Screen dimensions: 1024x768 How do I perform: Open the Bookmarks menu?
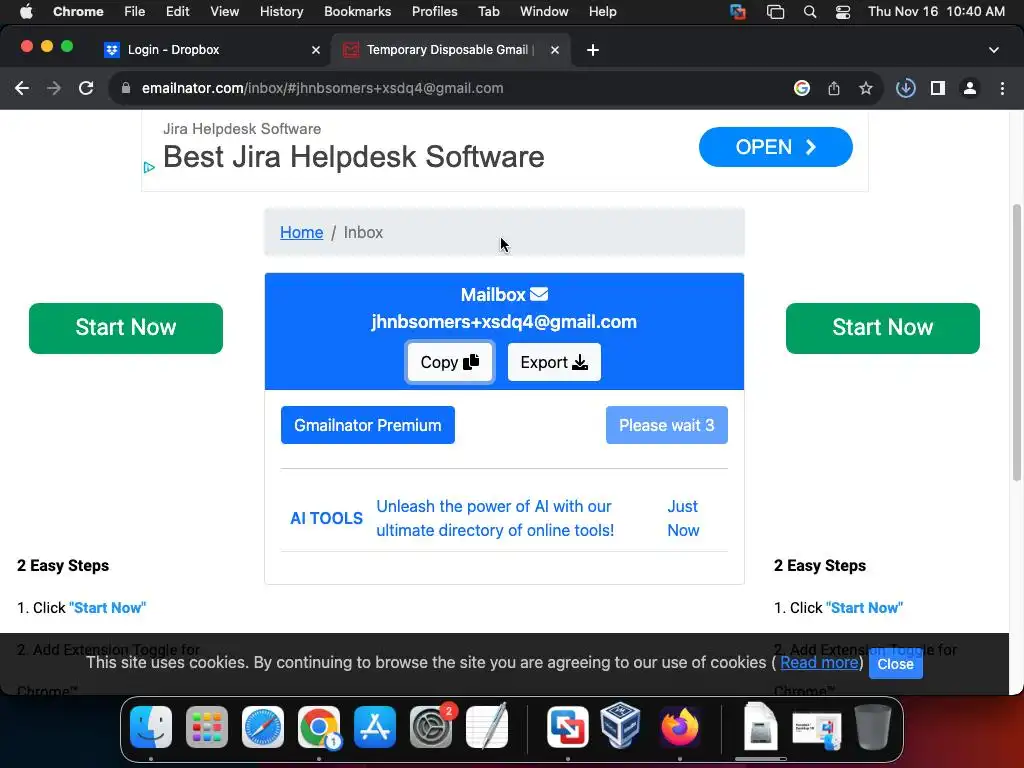(358, 12)
